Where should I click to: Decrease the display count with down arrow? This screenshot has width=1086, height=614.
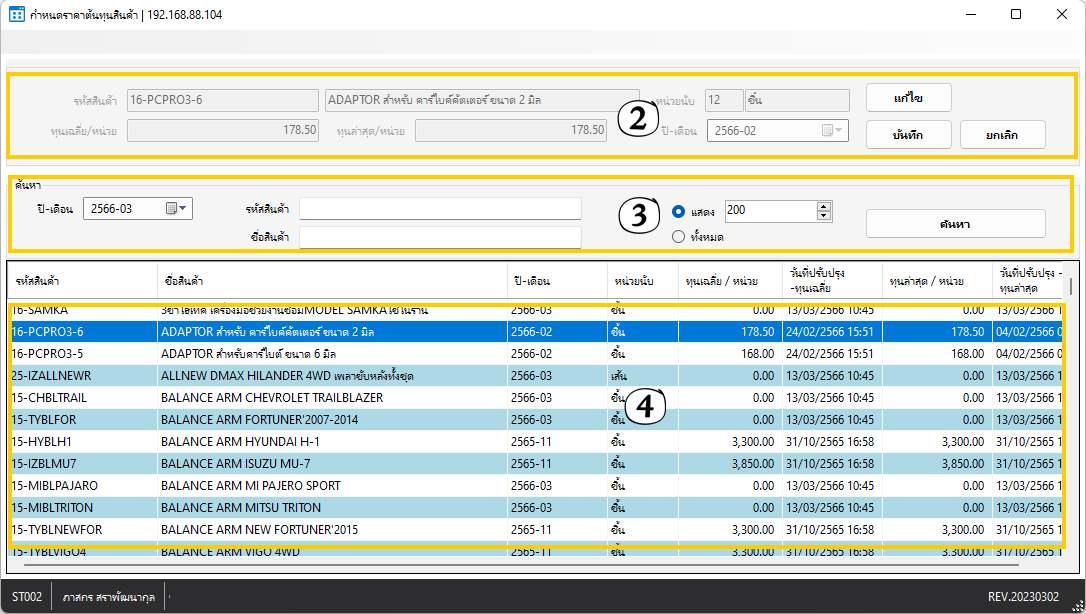(824, 216)
